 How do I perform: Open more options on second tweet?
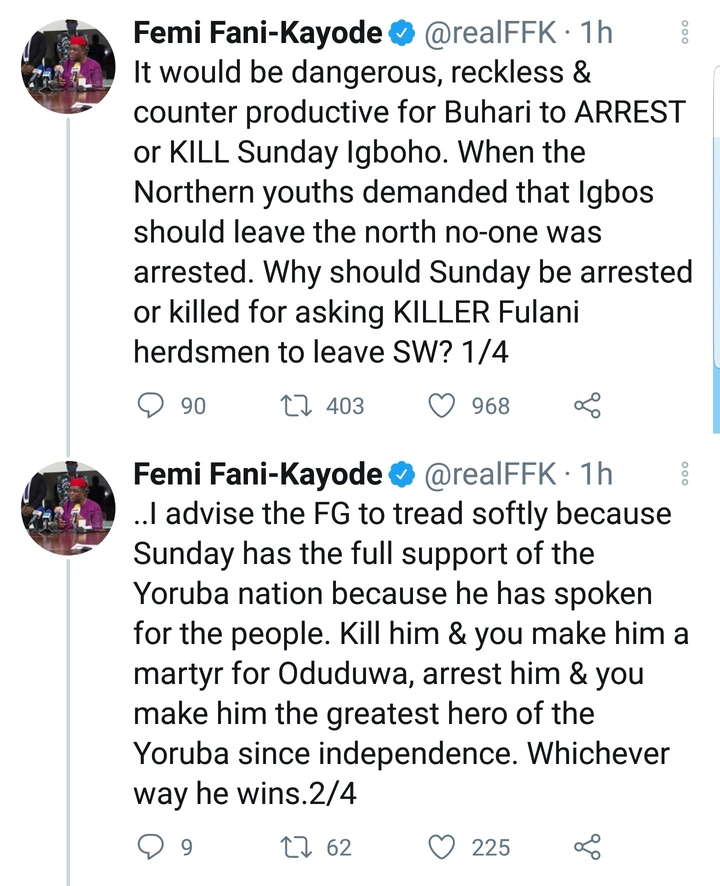click(x=685, y=474)
